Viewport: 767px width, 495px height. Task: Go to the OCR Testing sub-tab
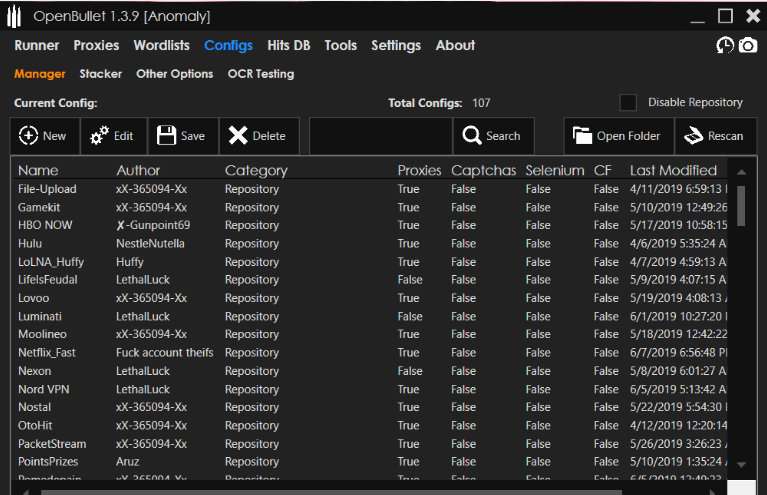point(261,74)
